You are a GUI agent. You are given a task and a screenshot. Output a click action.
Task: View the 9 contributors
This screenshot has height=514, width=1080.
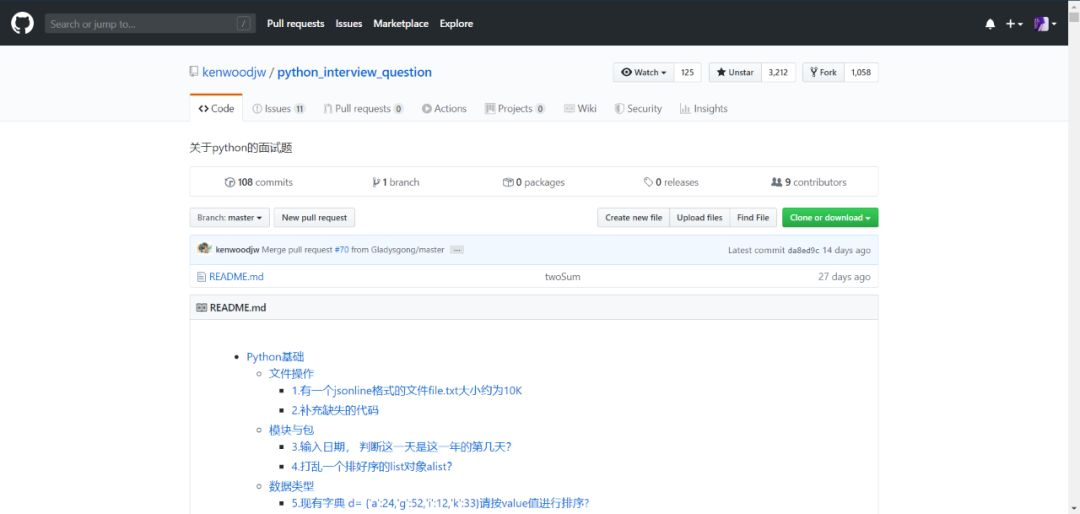809,183
